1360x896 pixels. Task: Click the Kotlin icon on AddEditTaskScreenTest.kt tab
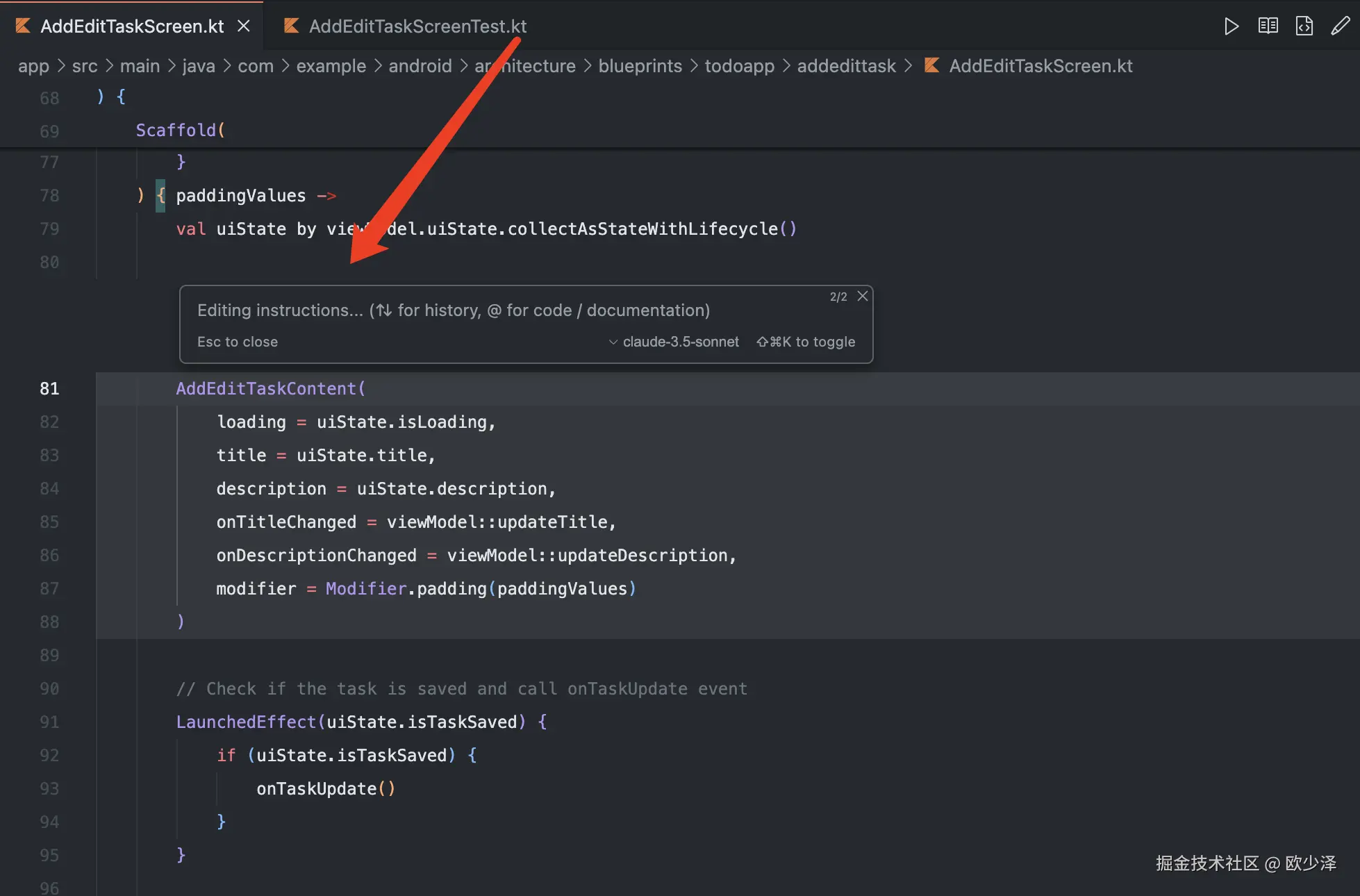291,26
